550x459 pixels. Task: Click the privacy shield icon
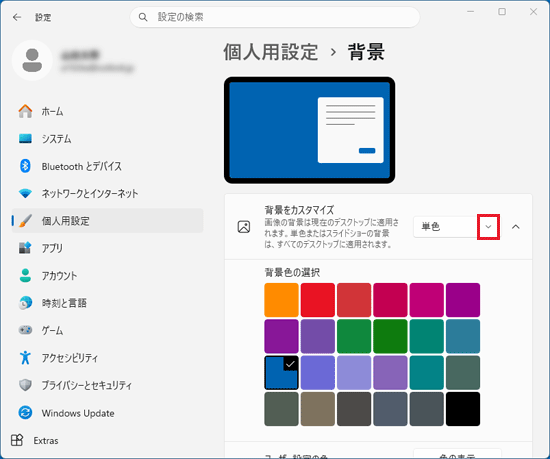[25, 385]
